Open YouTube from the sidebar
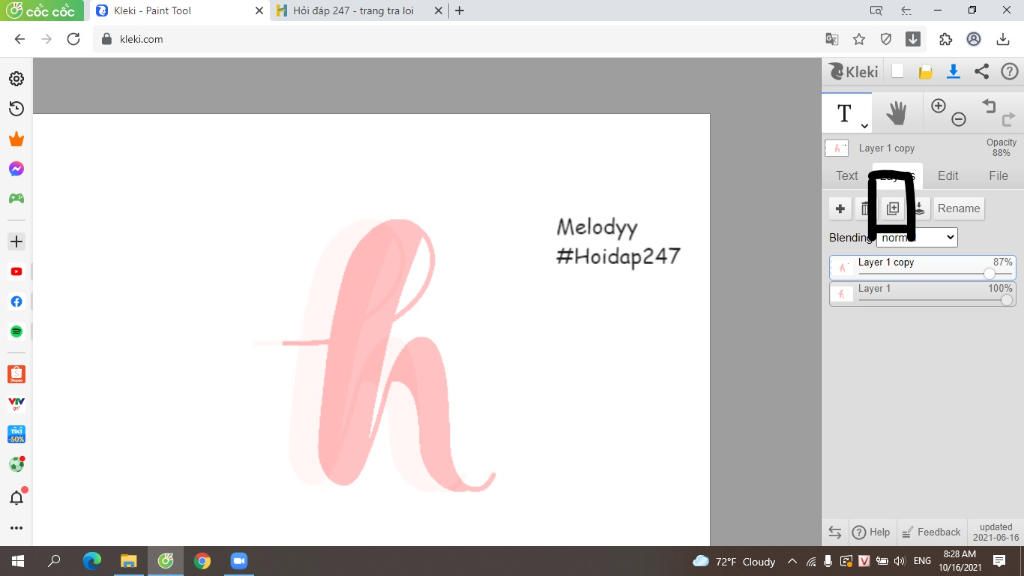 coord(16,272)
